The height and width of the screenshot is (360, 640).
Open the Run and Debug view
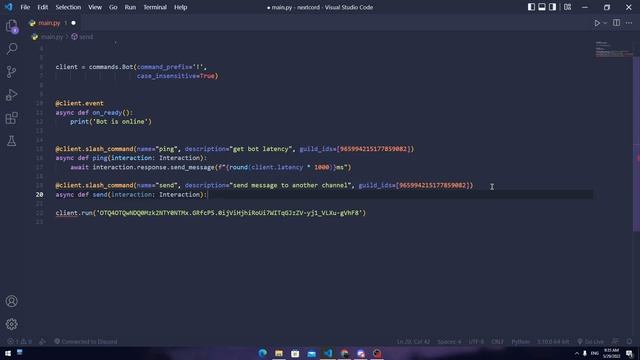(x=12, y=95)
